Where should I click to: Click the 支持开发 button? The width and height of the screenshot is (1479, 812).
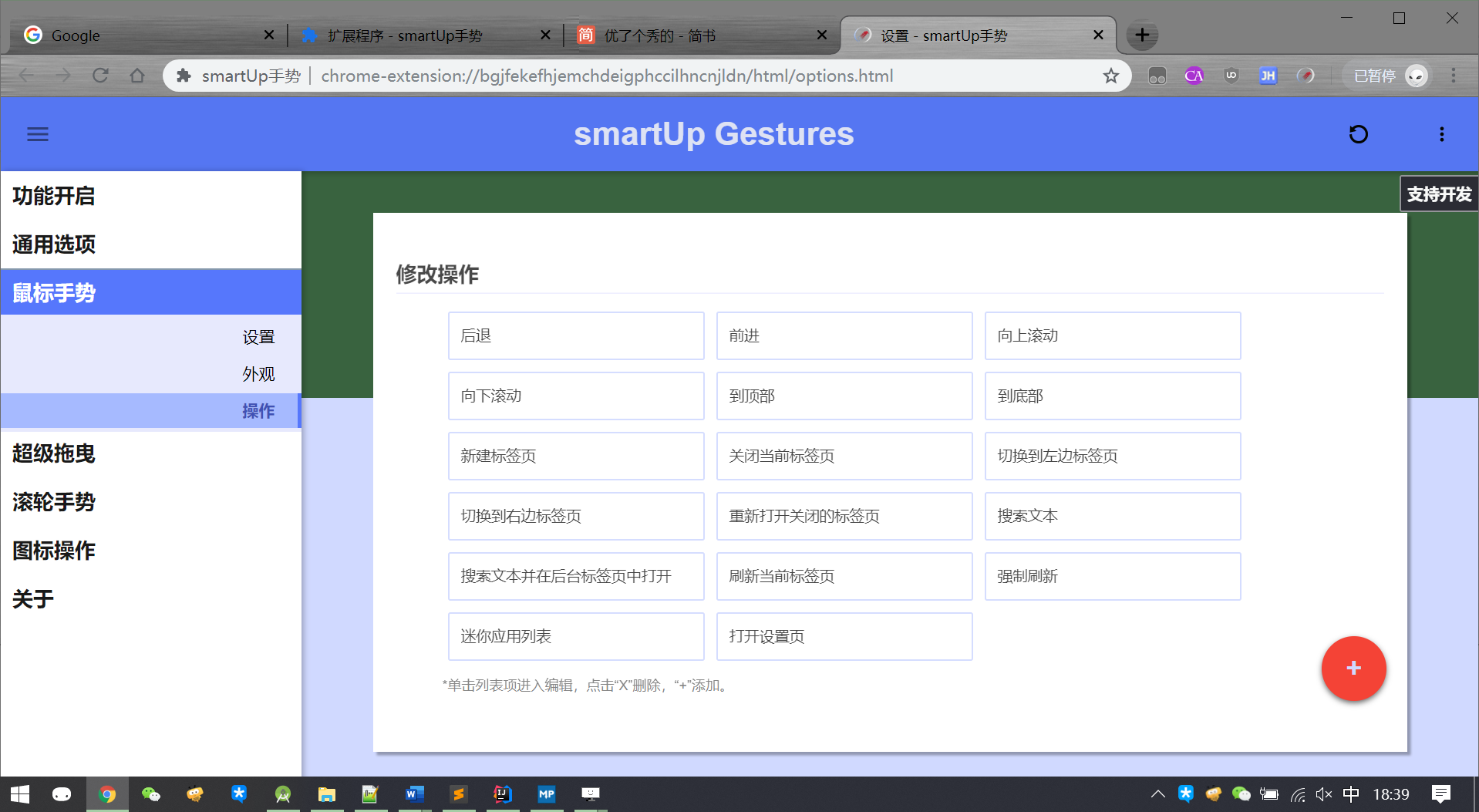1439,194
